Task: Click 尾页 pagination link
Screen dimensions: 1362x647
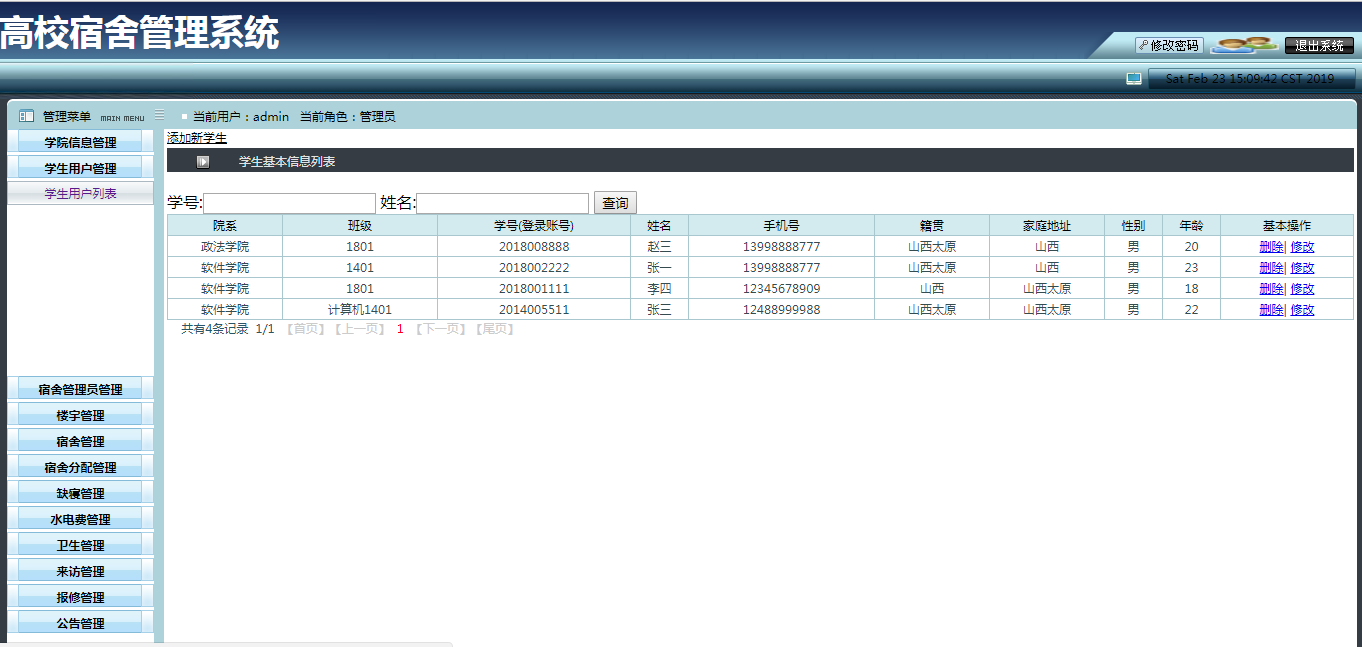Action: pyautogui.click(x=495, y=329)
